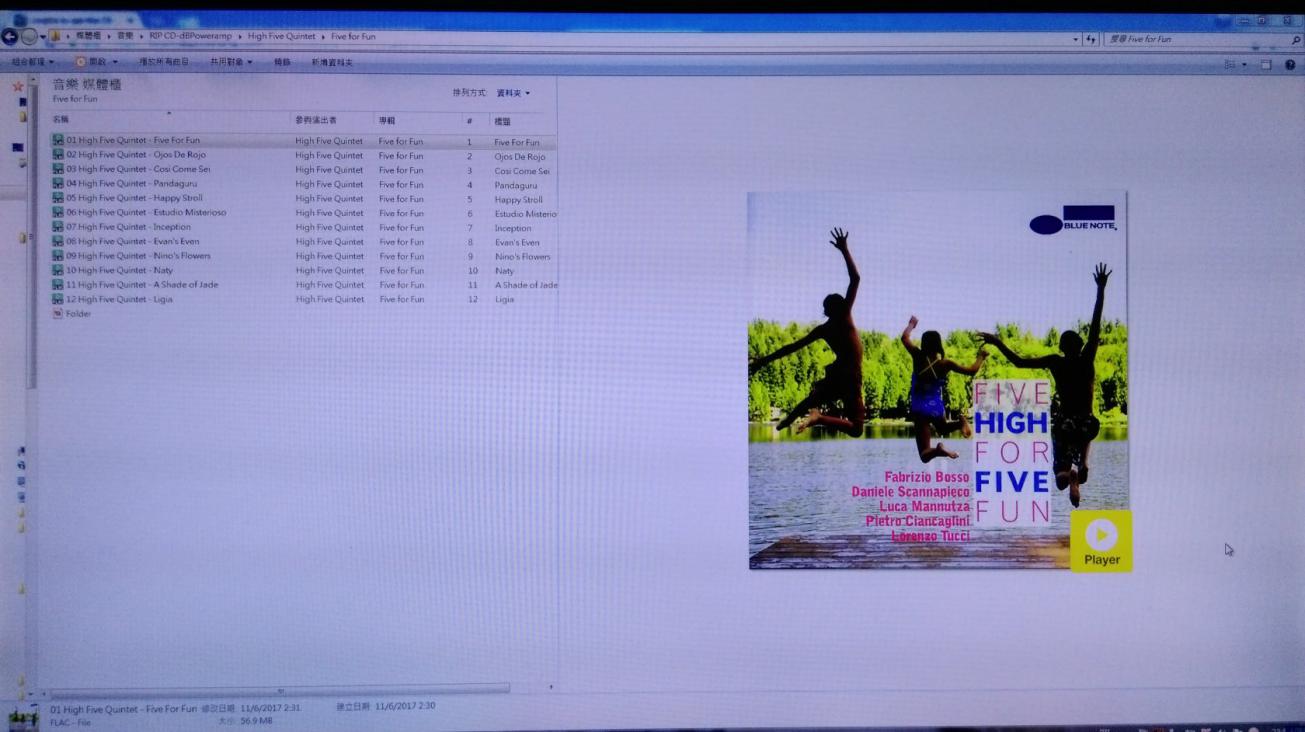Expand the 資料夾 arrange-by dropdown
This screenshot has height=732, width=1305.
click(513, 93)
